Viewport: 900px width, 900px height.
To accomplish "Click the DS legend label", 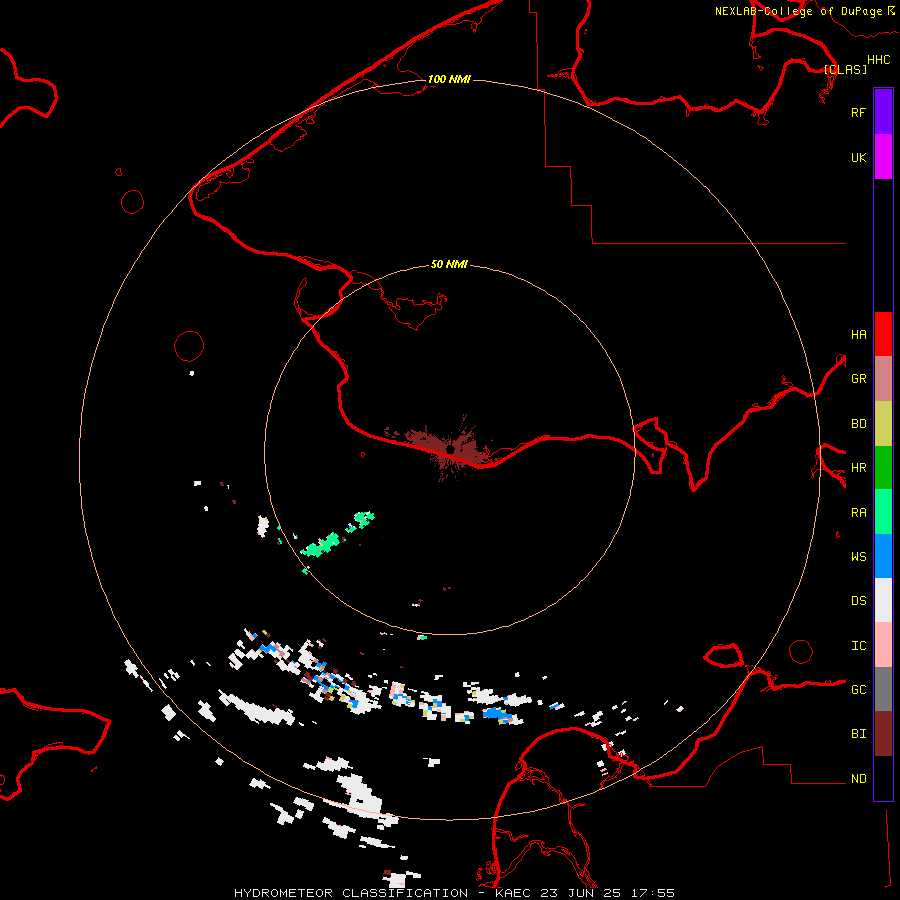I will tap(858, 601).
